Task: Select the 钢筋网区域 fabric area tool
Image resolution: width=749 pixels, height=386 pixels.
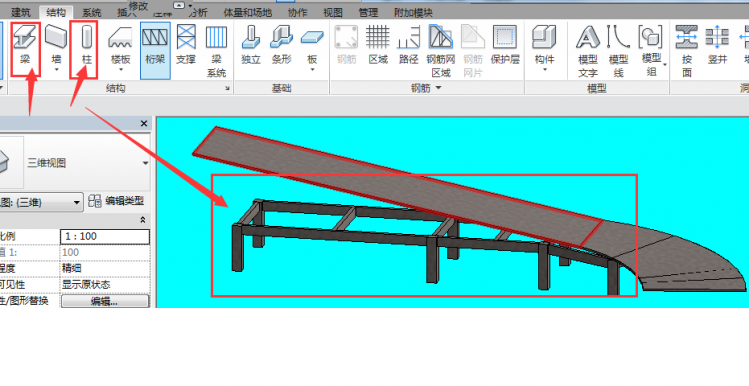Action: click(440, 52)
